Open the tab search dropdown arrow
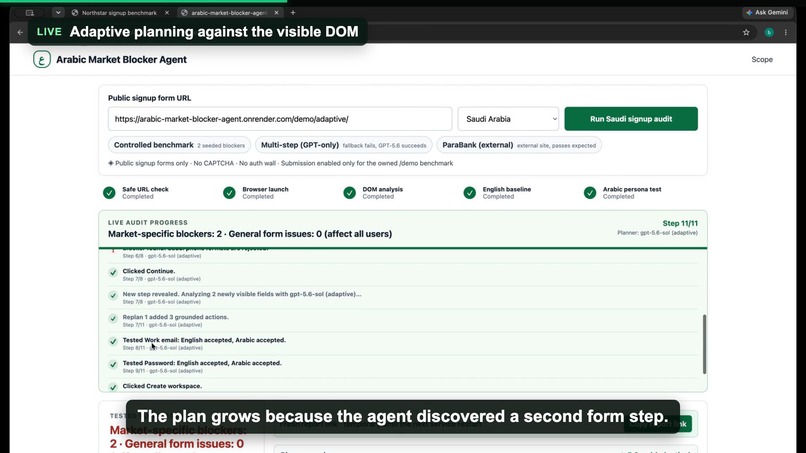Image resolution: width=806 pixels, height=453 pixels. pyautogui.click(x=58, y=12)
